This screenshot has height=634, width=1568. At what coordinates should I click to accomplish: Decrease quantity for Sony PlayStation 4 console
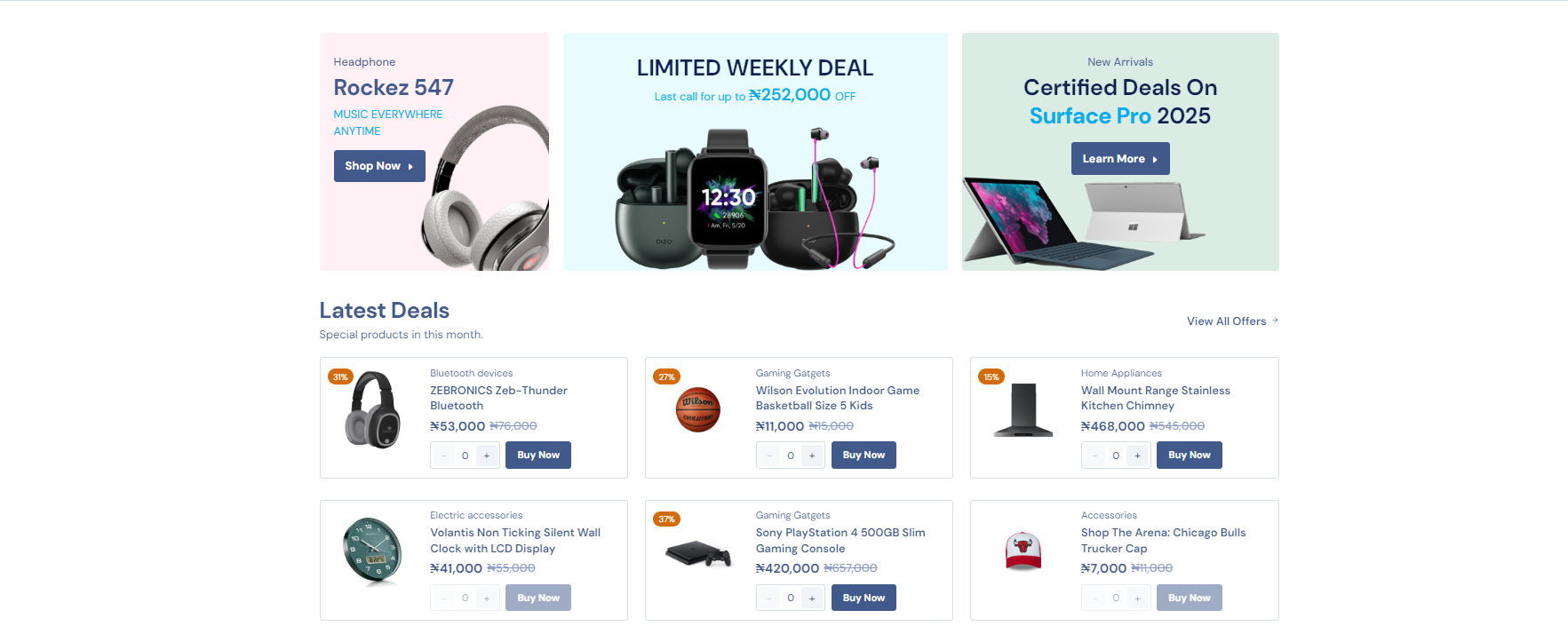769,598
